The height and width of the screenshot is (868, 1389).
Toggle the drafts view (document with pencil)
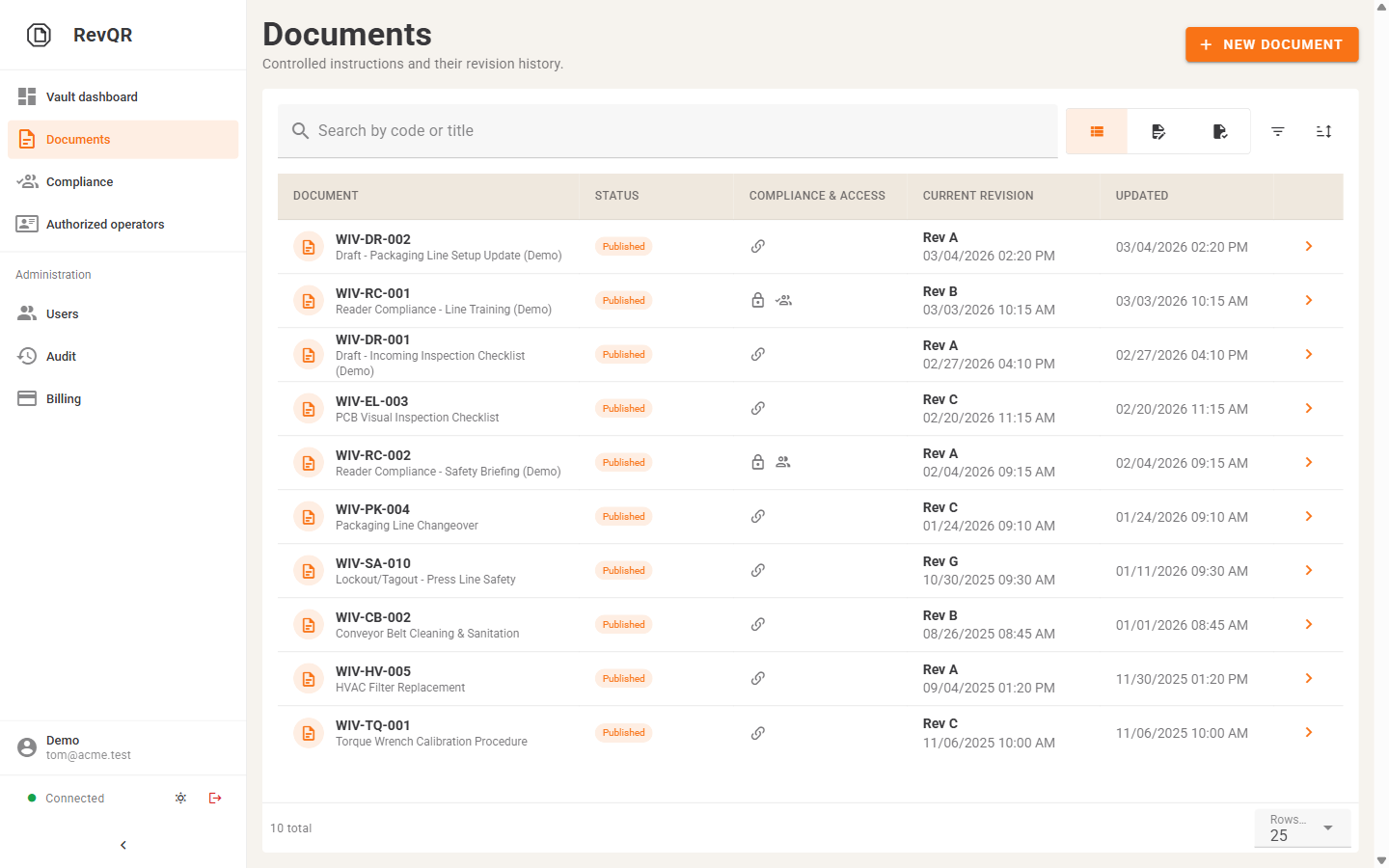1158,131
